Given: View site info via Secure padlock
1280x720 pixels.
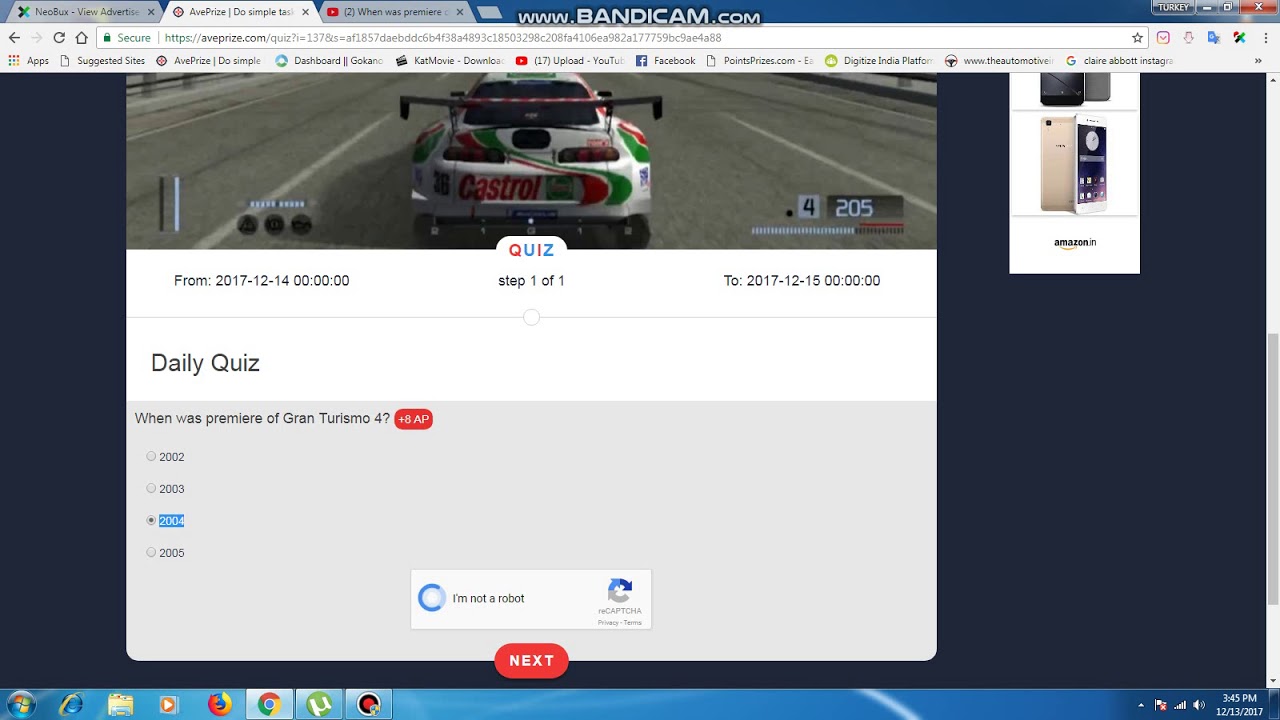Looking at the screenshot, I should [126, 38].
